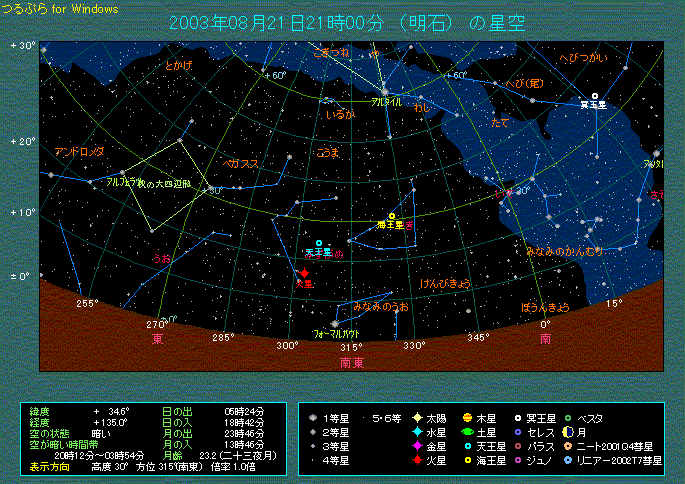Click the 南東 direction label below the horizon
Screen dimensions: 685x484
tap(351, 363)
